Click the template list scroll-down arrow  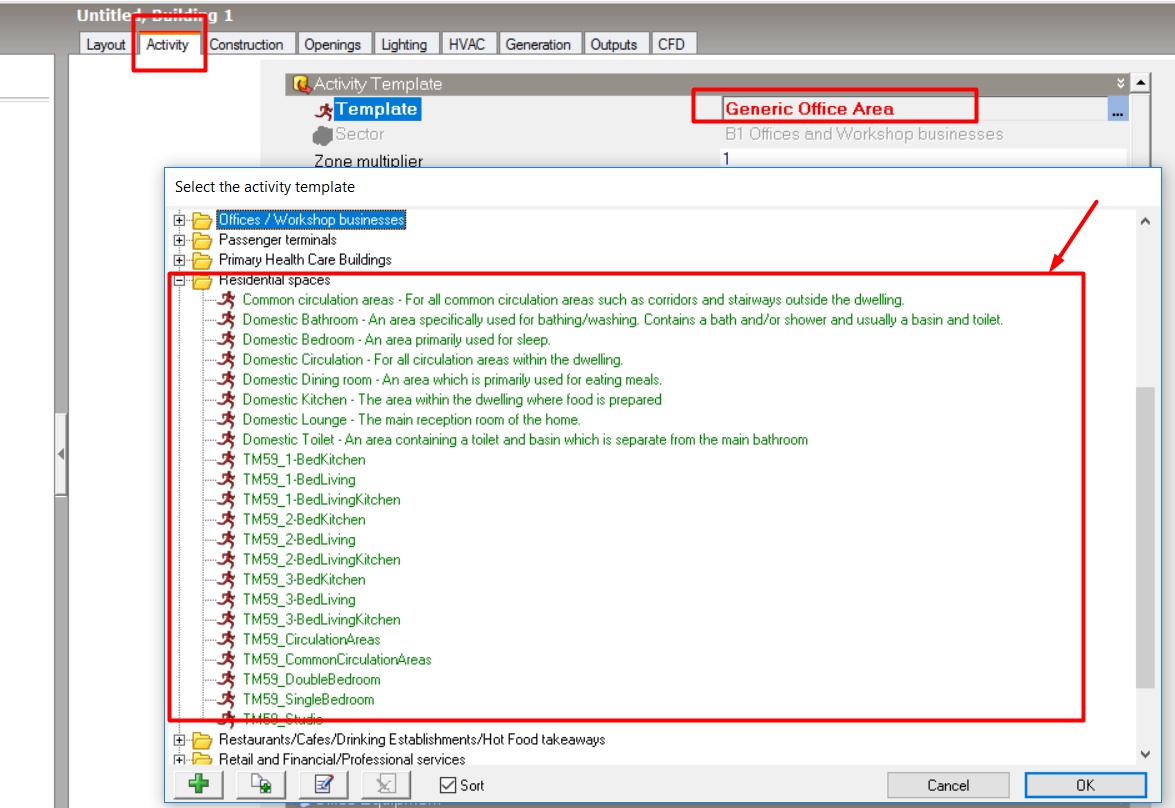pyautogui.click(x=1145, y=754)
